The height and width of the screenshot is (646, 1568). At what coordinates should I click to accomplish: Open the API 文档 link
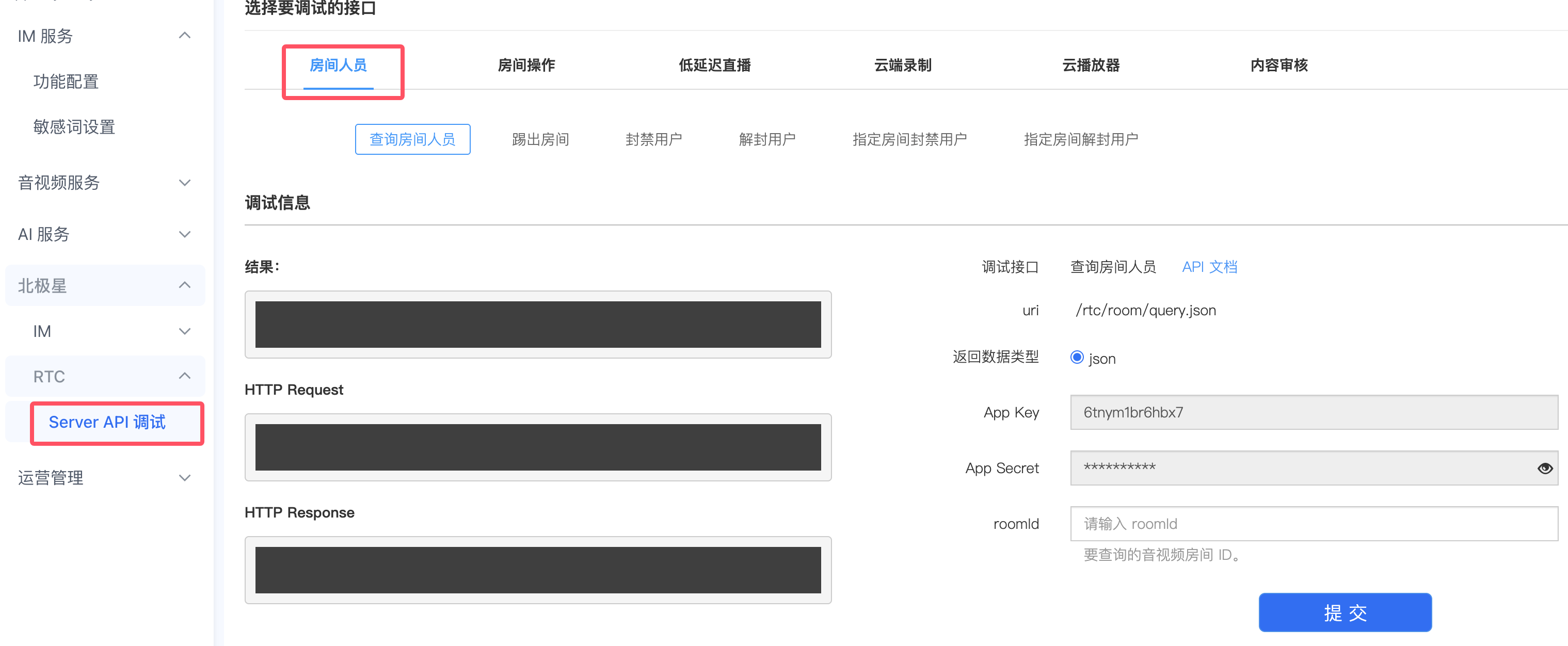point(1209,266)
